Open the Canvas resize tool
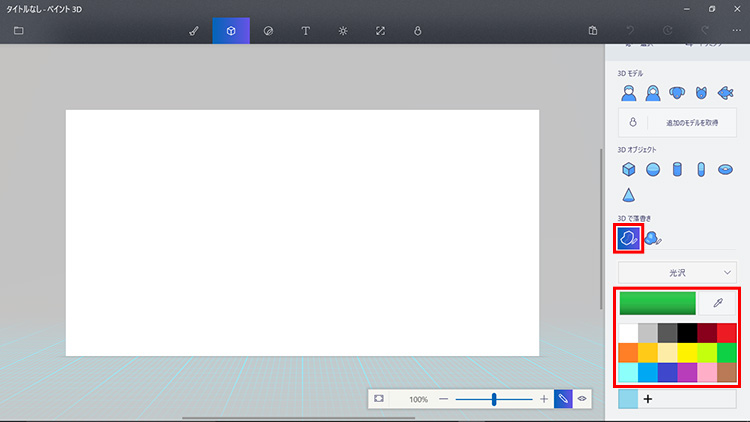The width and height of the screenshot is (750, 422). 380,31
